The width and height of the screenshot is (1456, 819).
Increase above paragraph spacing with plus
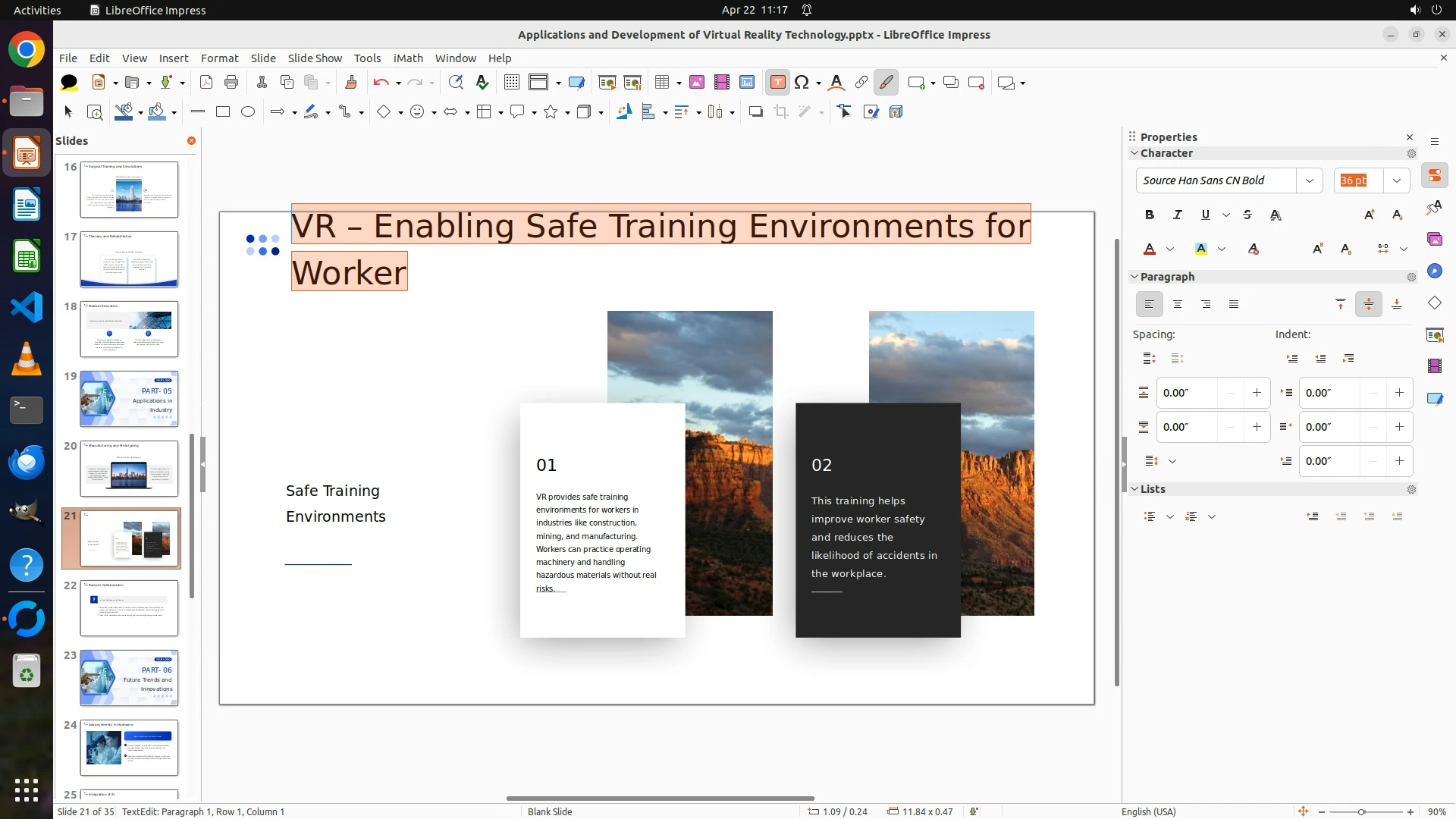[x=1257, y=393]
